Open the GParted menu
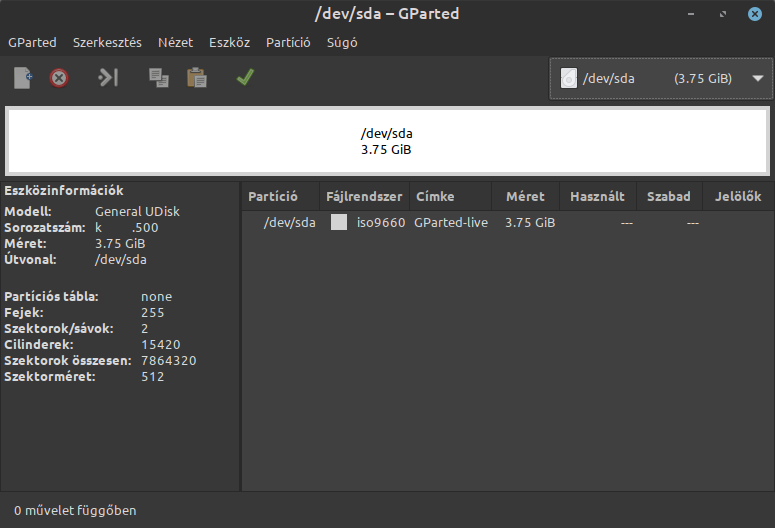Screen dimensions: 775x528 [32, 43]
